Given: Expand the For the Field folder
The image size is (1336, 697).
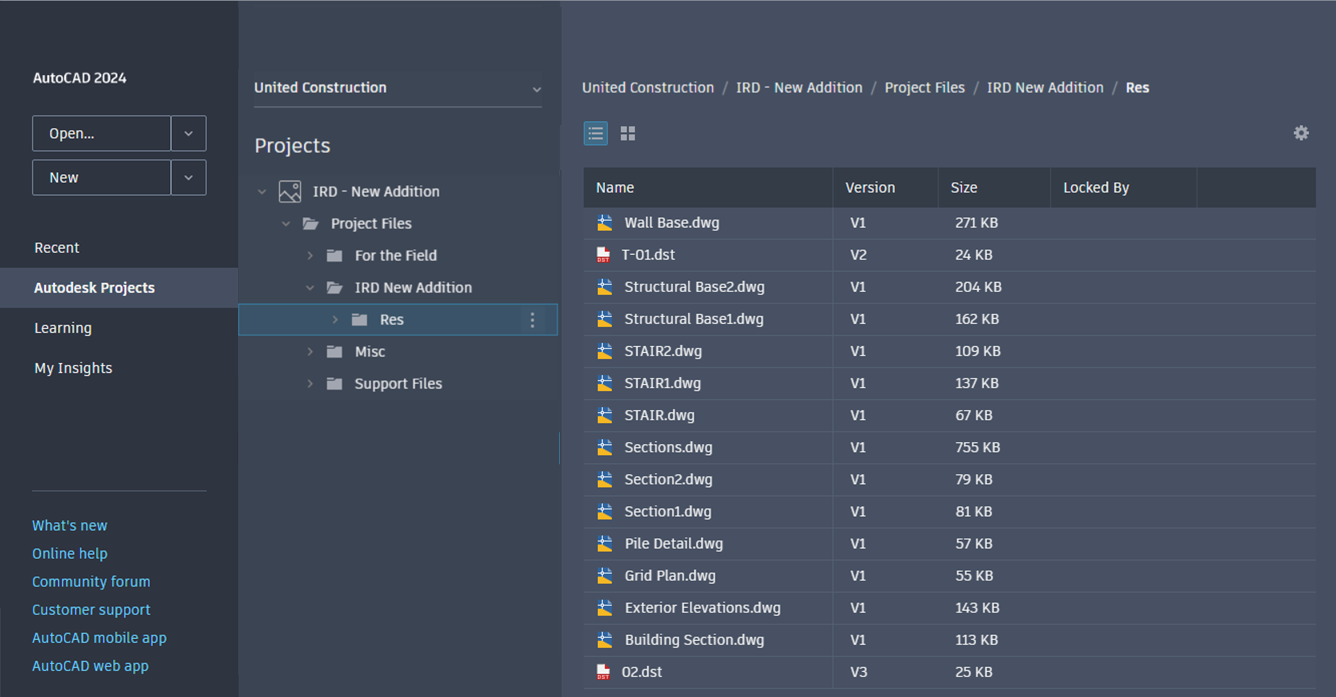Looking at the screenshot, I should pos(310,256).
